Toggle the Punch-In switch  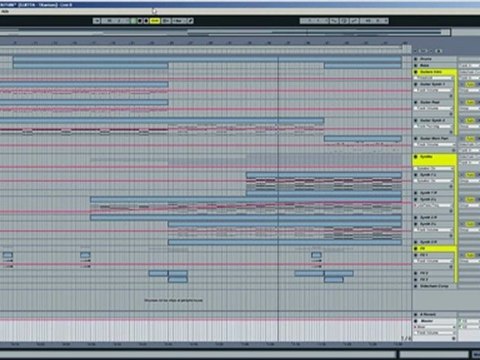tap(334, 21)
